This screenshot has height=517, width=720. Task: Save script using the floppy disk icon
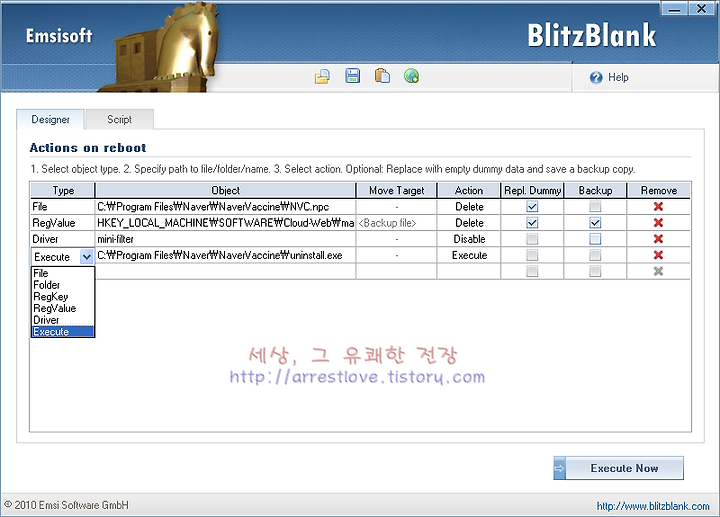tap(353, 76)
